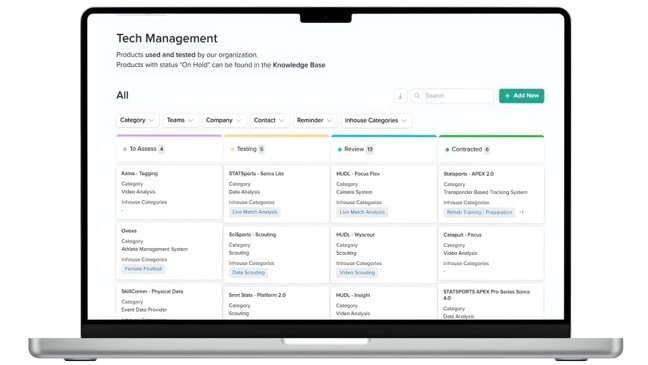Open the Category filter dropdown
The image size is (648, 365).
pos(137,120)
